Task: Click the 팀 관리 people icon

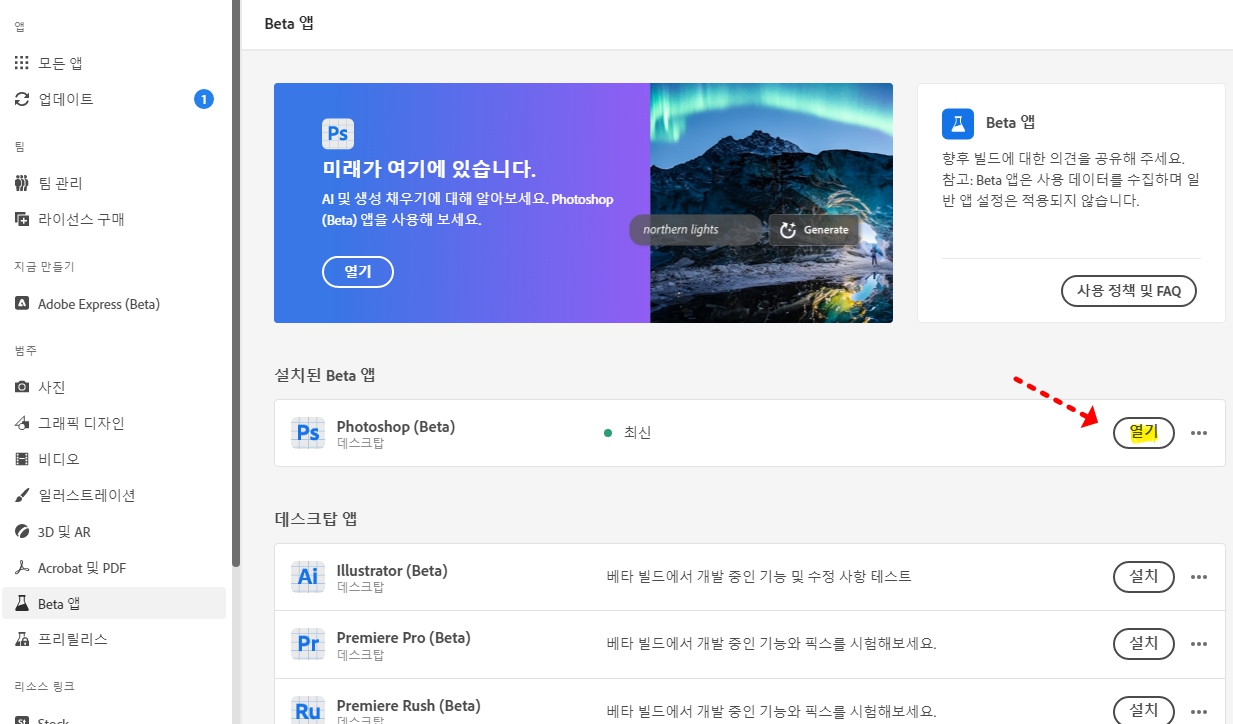Action: tap(22, 183)
